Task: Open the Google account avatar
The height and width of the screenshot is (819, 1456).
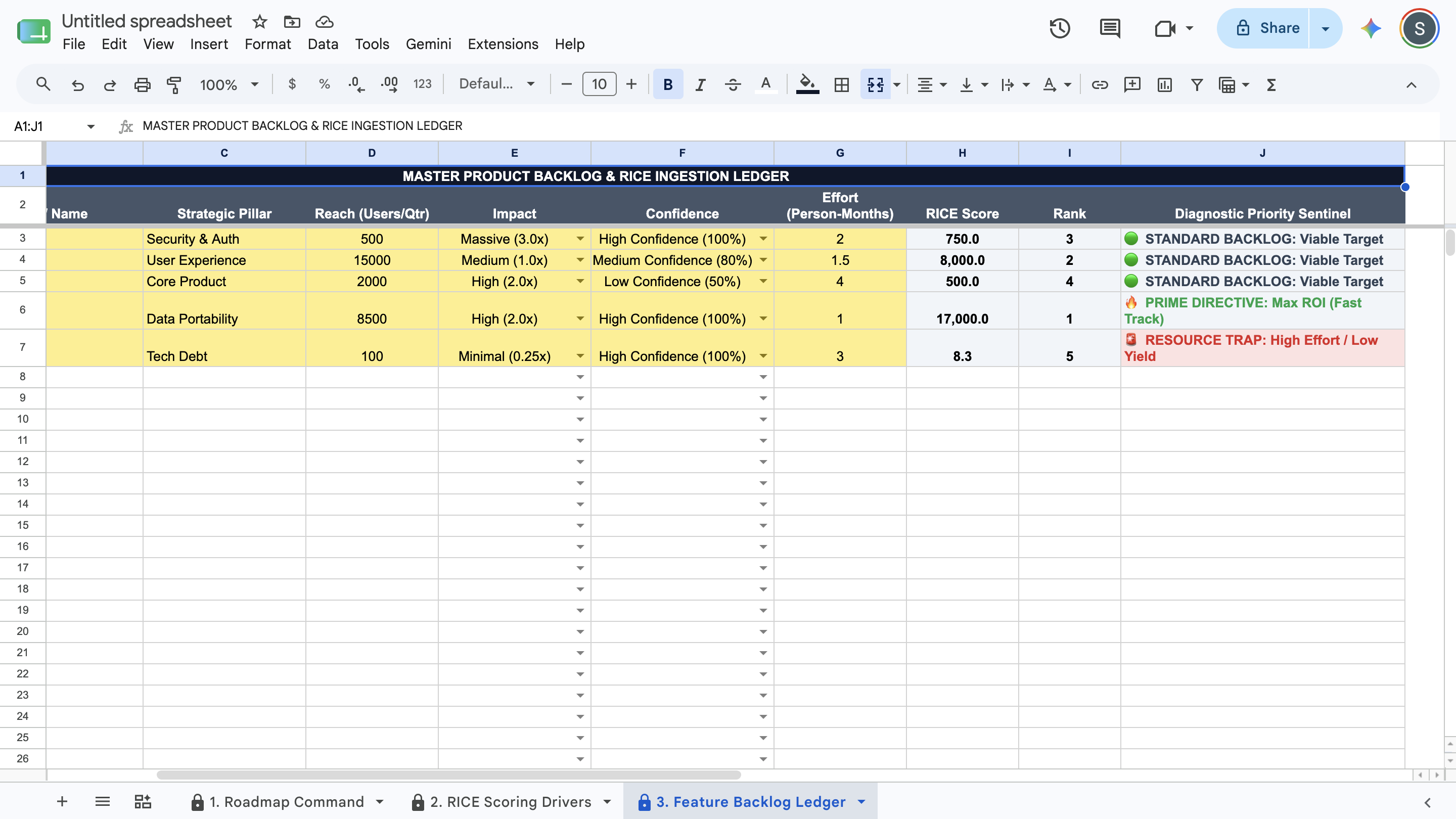Action: (x=1419, y=28)
